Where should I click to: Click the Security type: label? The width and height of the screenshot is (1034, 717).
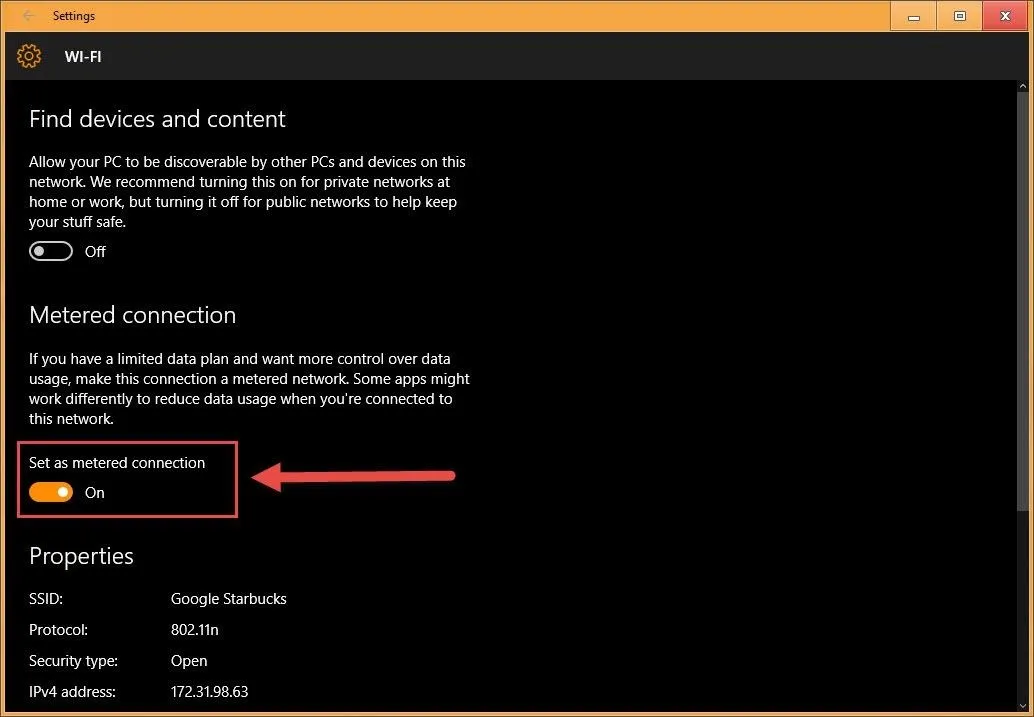click(73, 661)
